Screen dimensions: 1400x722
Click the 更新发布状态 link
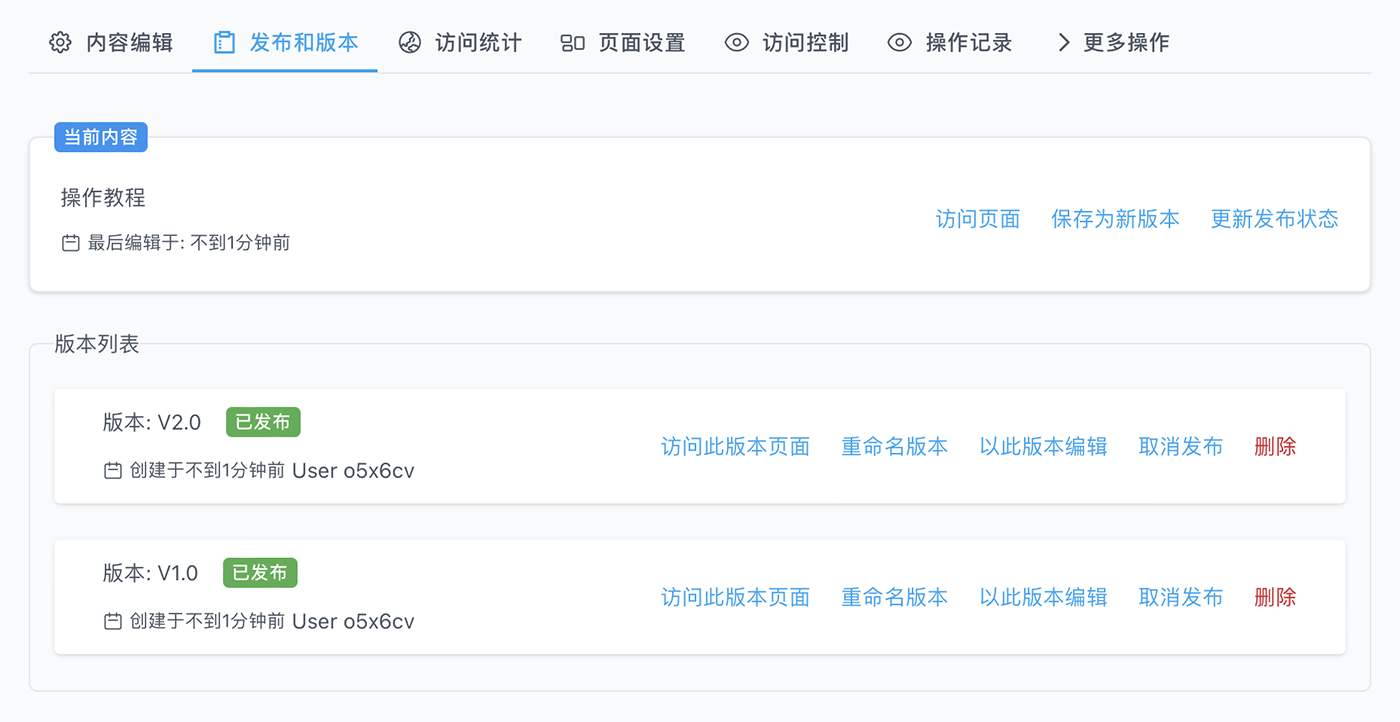pyautogui.click(x=1274, y=219)
